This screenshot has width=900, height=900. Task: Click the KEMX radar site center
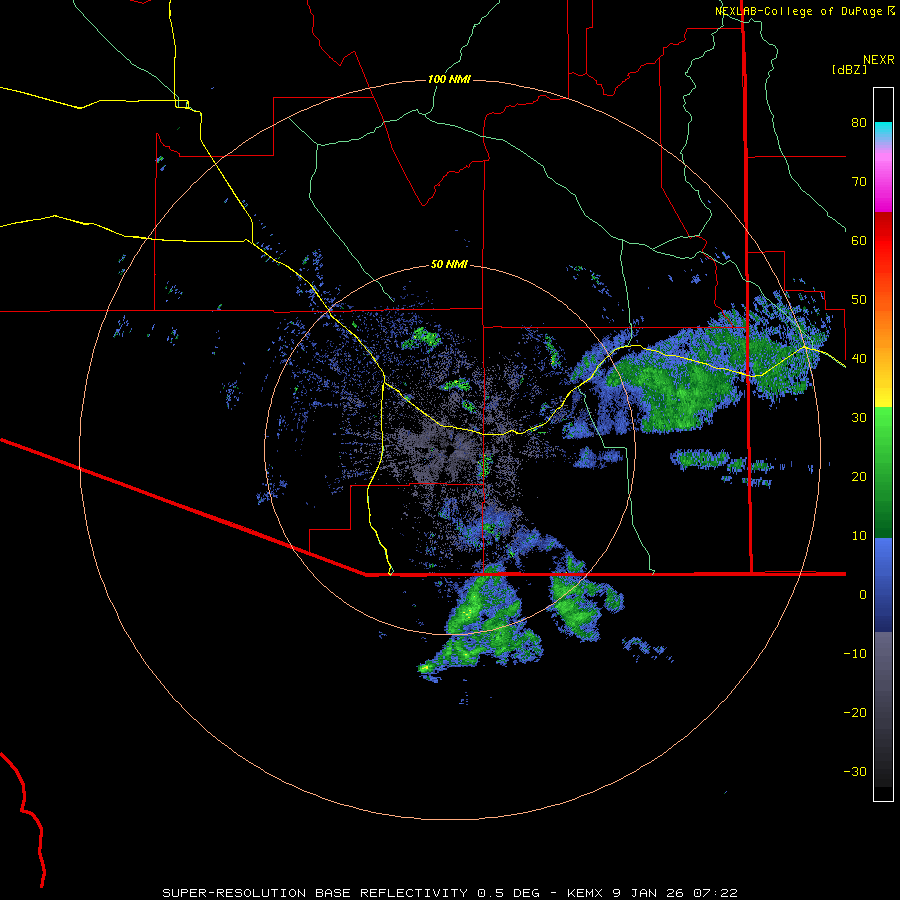(x=449, y=451)
